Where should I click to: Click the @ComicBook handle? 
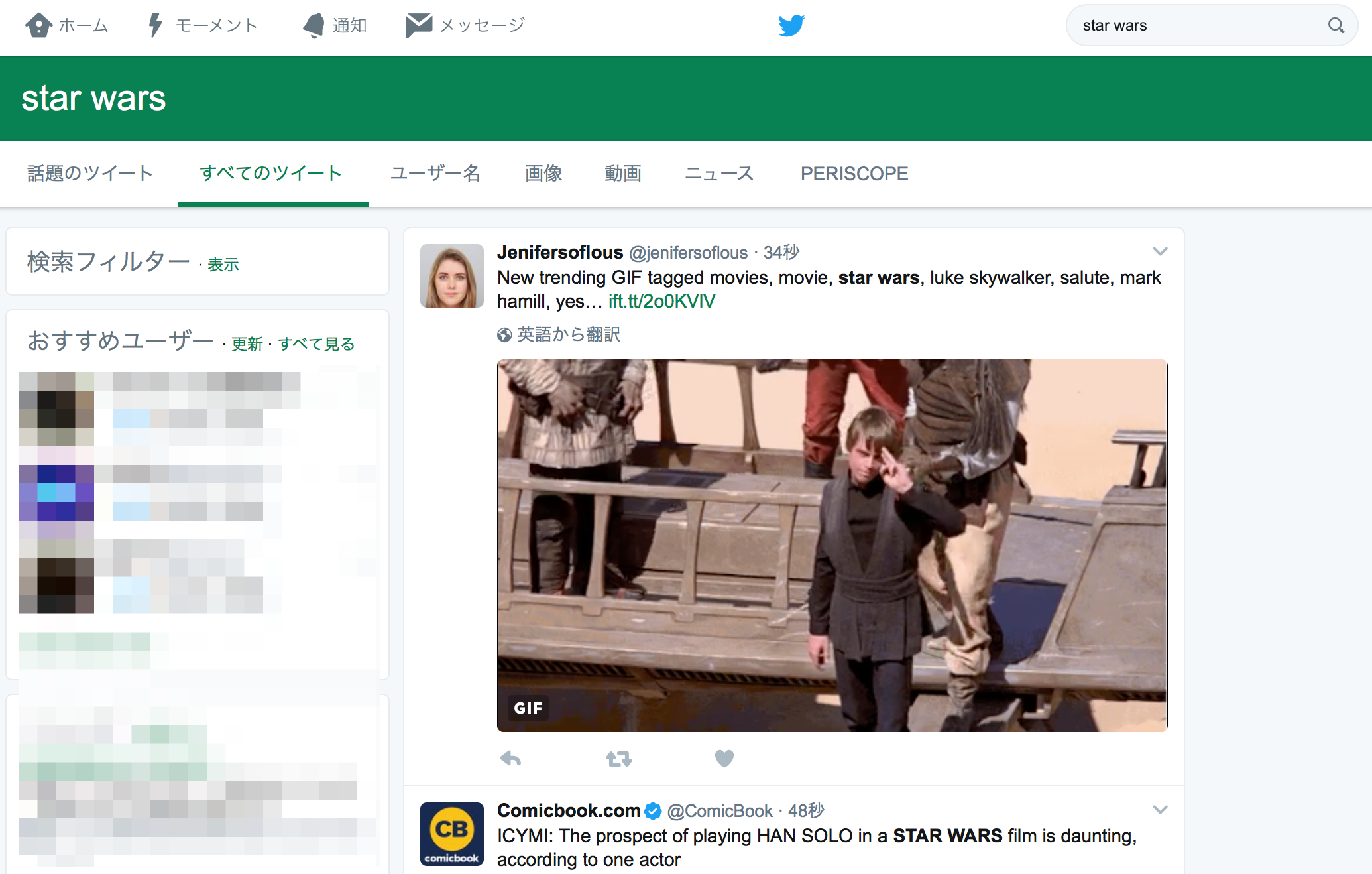tap(720, 811)
